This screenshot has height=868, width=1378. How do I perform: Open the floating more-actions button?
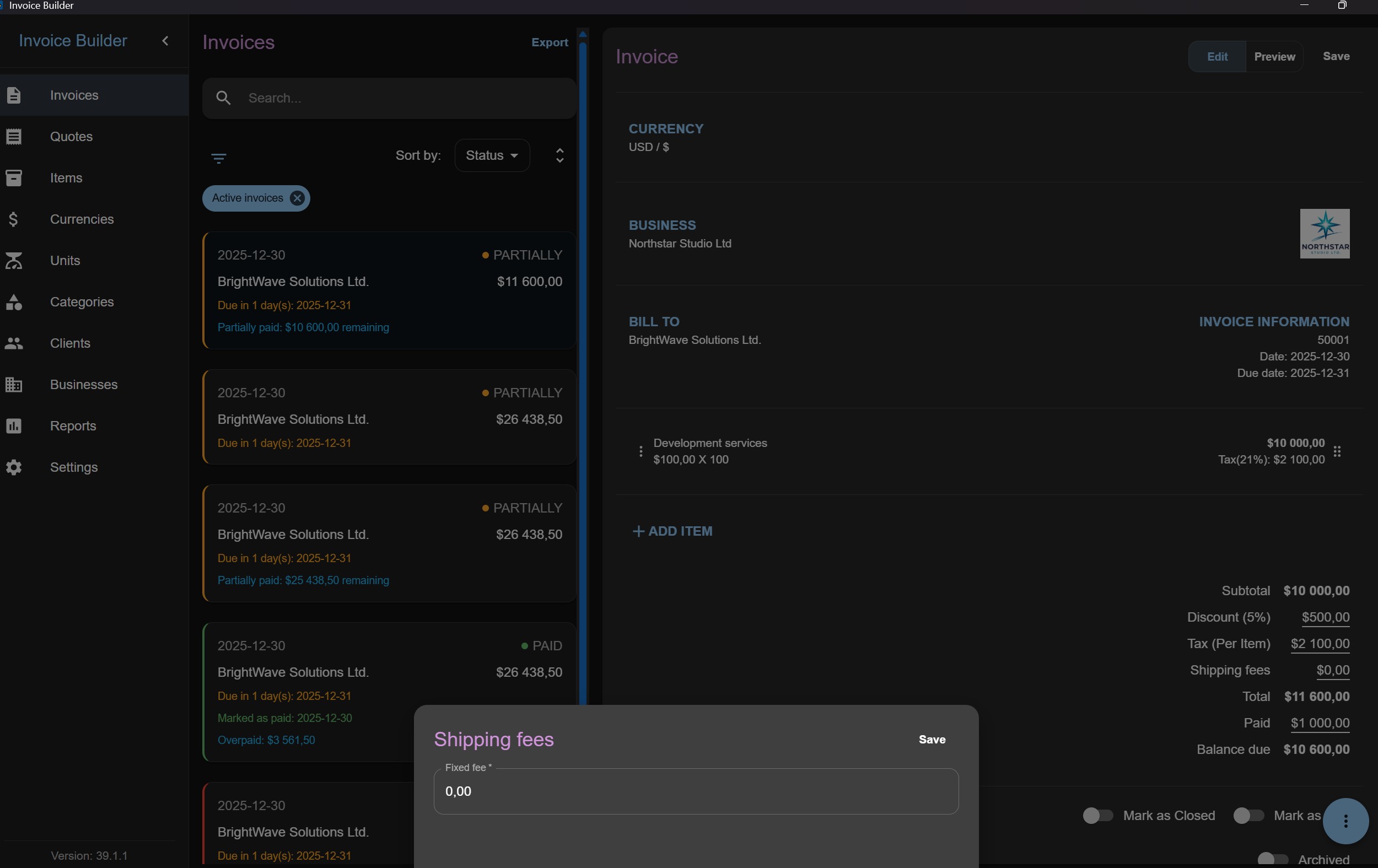pyautogui.click(x=1345, y=821)
